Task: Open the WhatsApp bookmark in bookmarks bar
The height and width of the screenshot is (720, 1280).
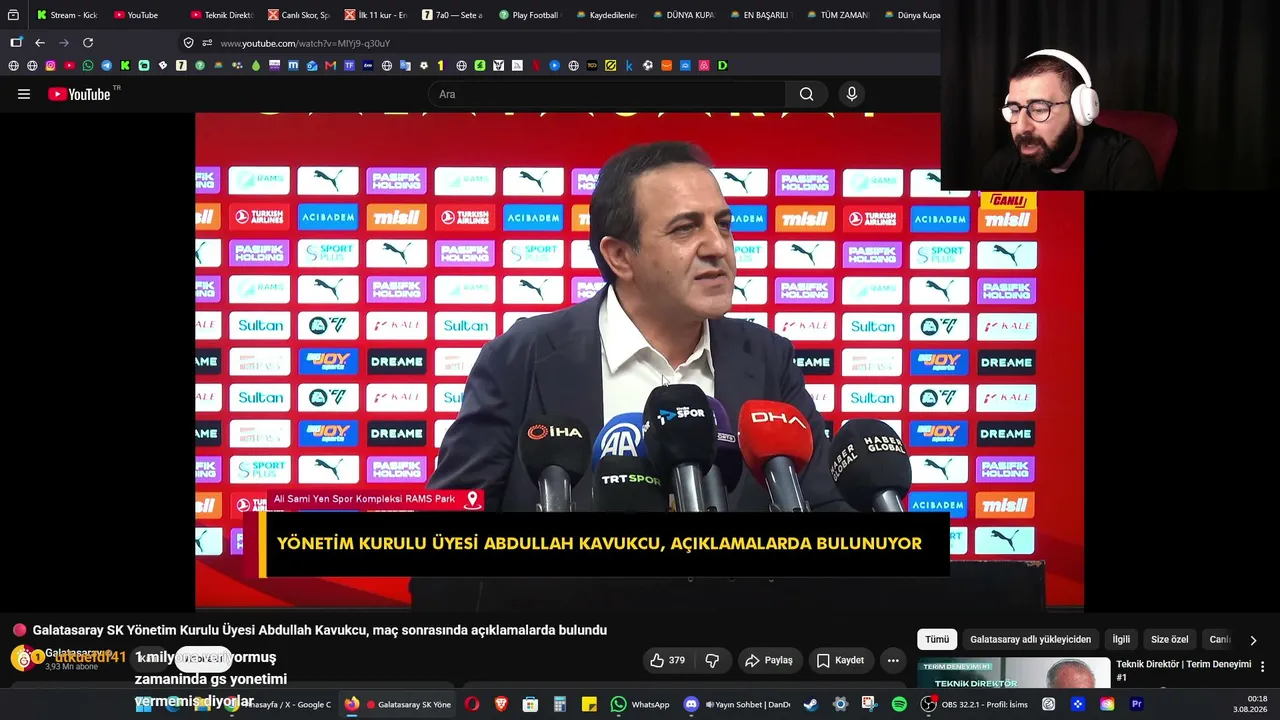Action: (x=88, y=66)
